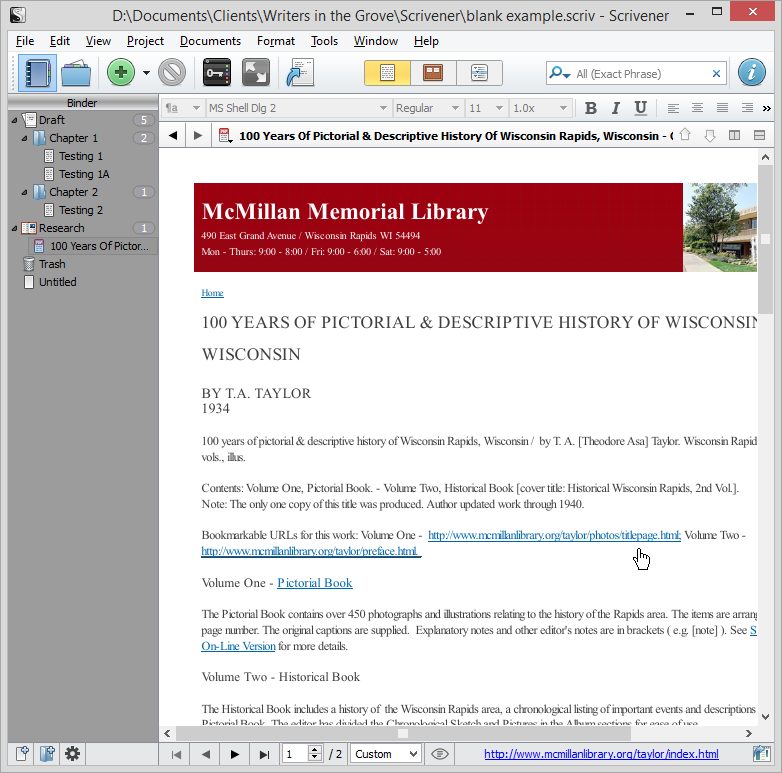Go to previous document up arrow
This screenshot has height=773, width=782.
(x=685, y=135)
